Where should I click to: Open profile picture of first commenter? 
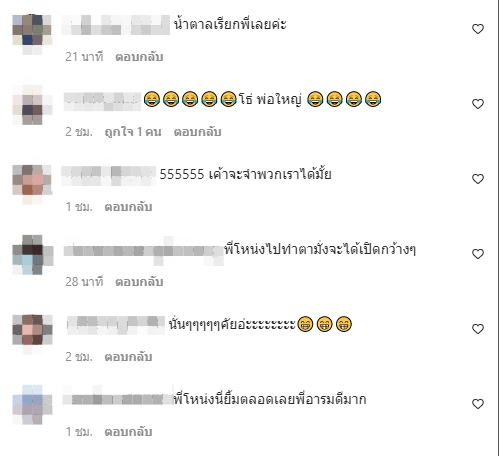point(32,31)
